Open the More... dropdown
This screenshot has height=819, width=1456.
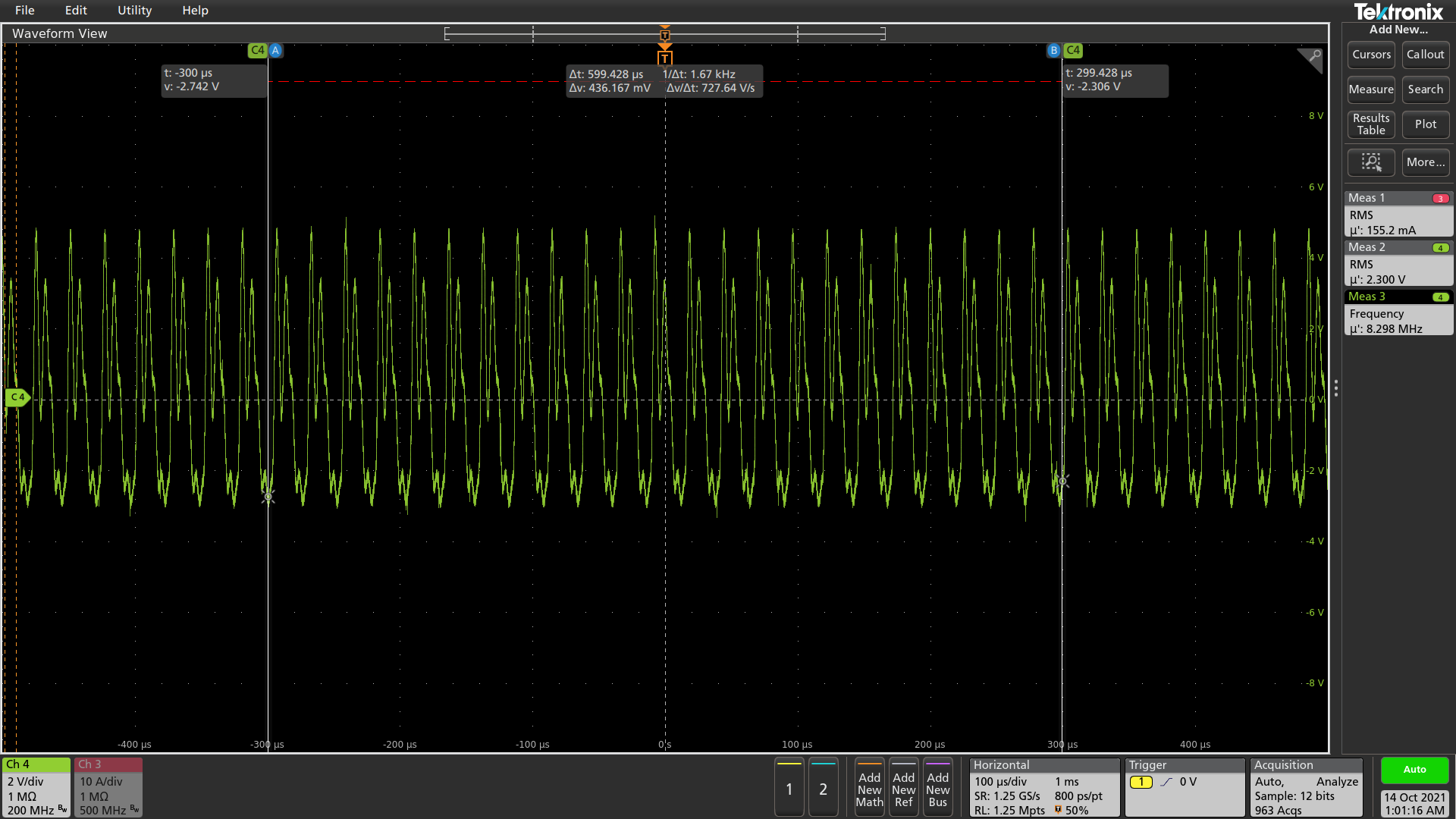click(1425, 162)
